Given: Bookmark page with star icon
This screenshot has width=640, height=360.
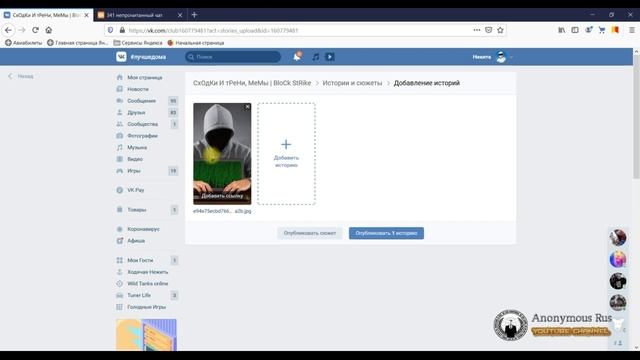Looking at the screenshot, I should [x=500, y=30].
